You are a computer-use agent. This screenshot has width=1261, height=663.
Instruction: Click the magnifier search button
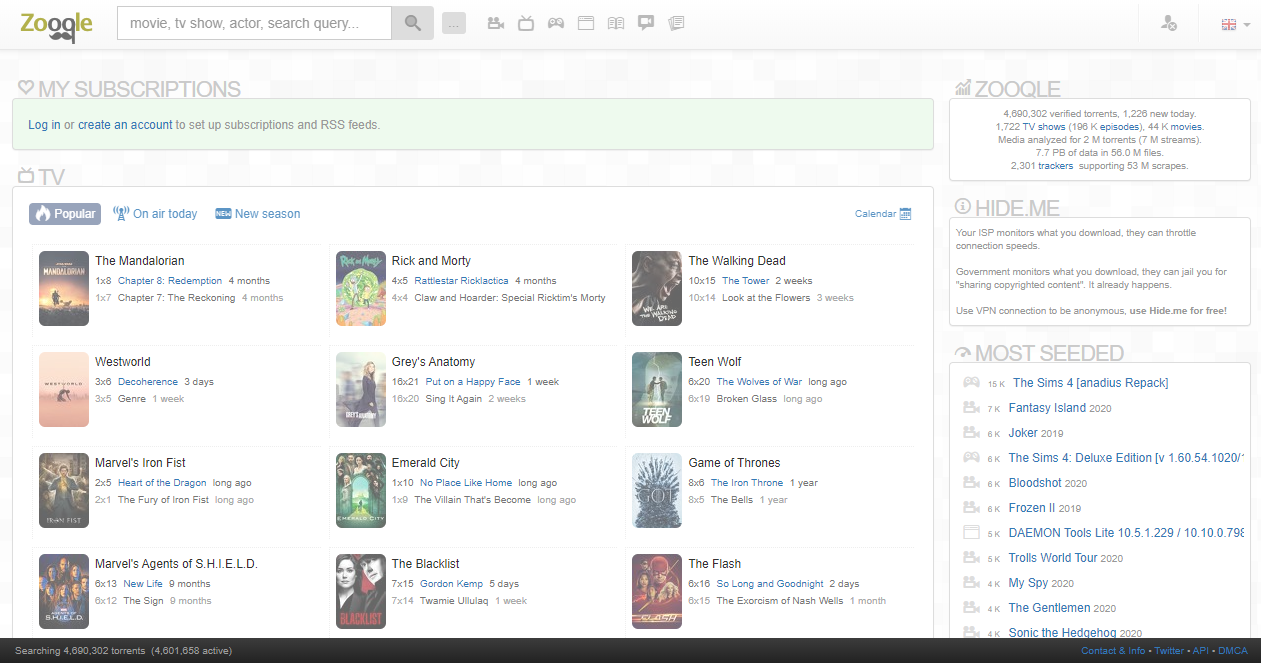point(412,23)
